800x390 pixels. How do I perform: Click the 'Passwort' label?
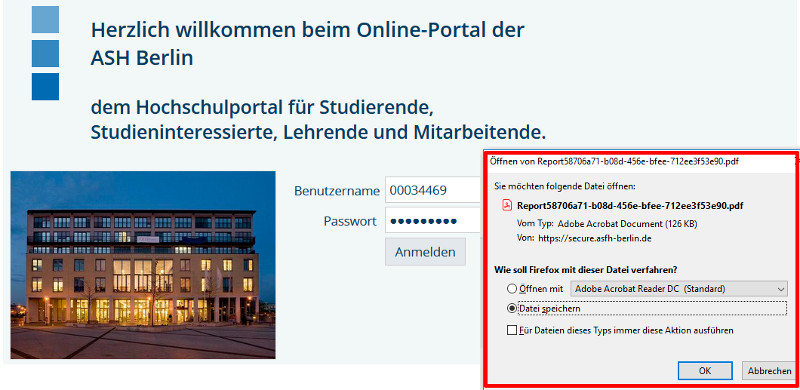[x=350, y=222]
